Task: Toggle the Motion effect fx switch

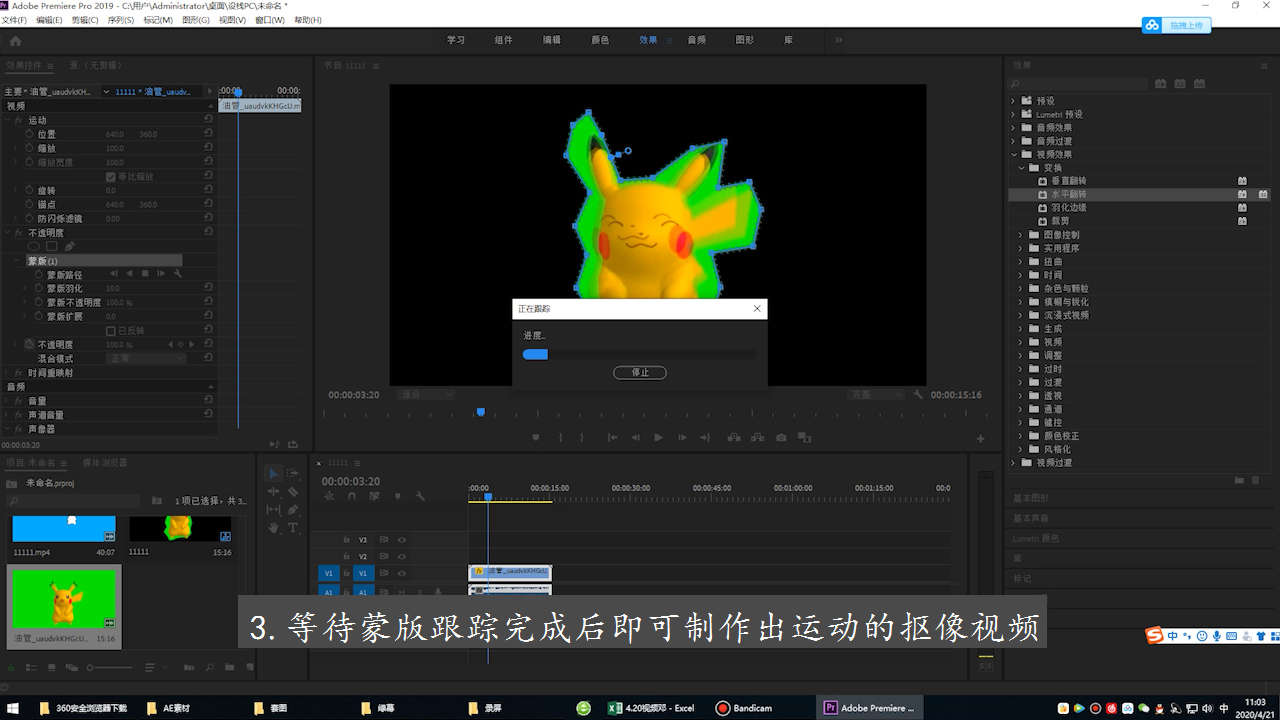Action: click(x=18, y=120)
